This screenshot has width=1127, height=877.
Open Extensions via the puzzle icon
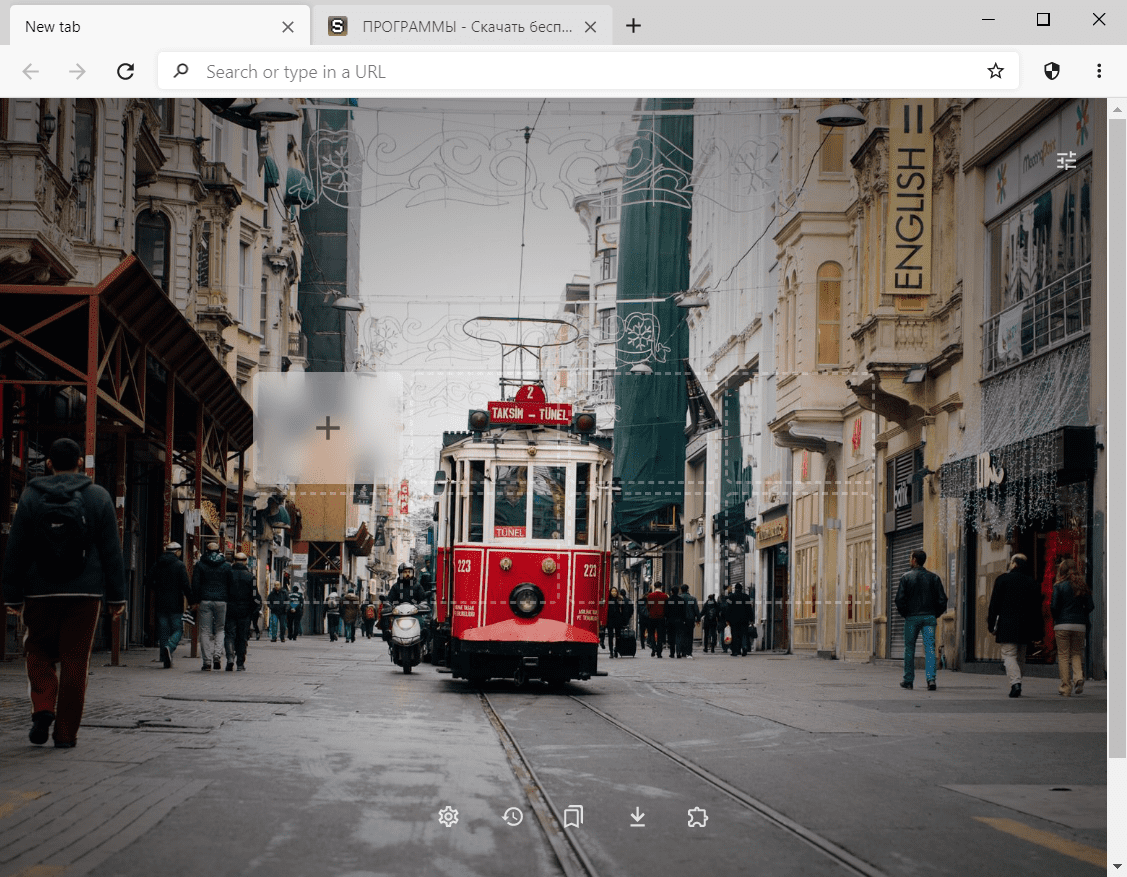tap(698, 817)
